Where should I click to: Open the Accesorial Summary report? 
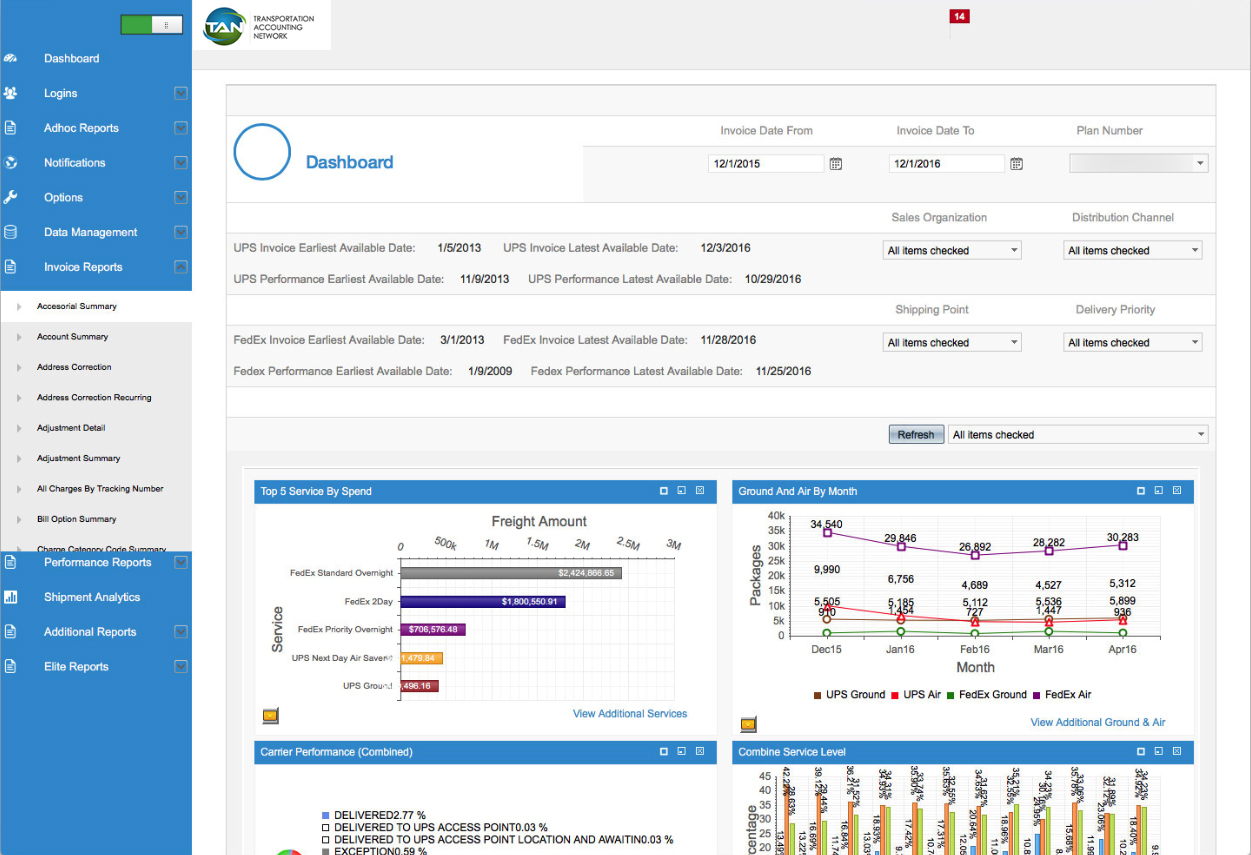click(x=77, y=307)
